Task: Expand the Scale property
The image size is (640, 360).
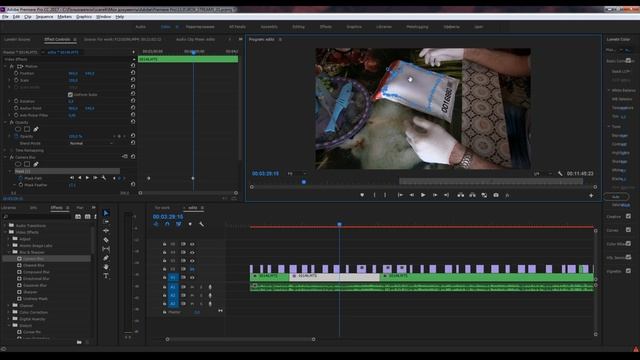Action: coord(10,80)
